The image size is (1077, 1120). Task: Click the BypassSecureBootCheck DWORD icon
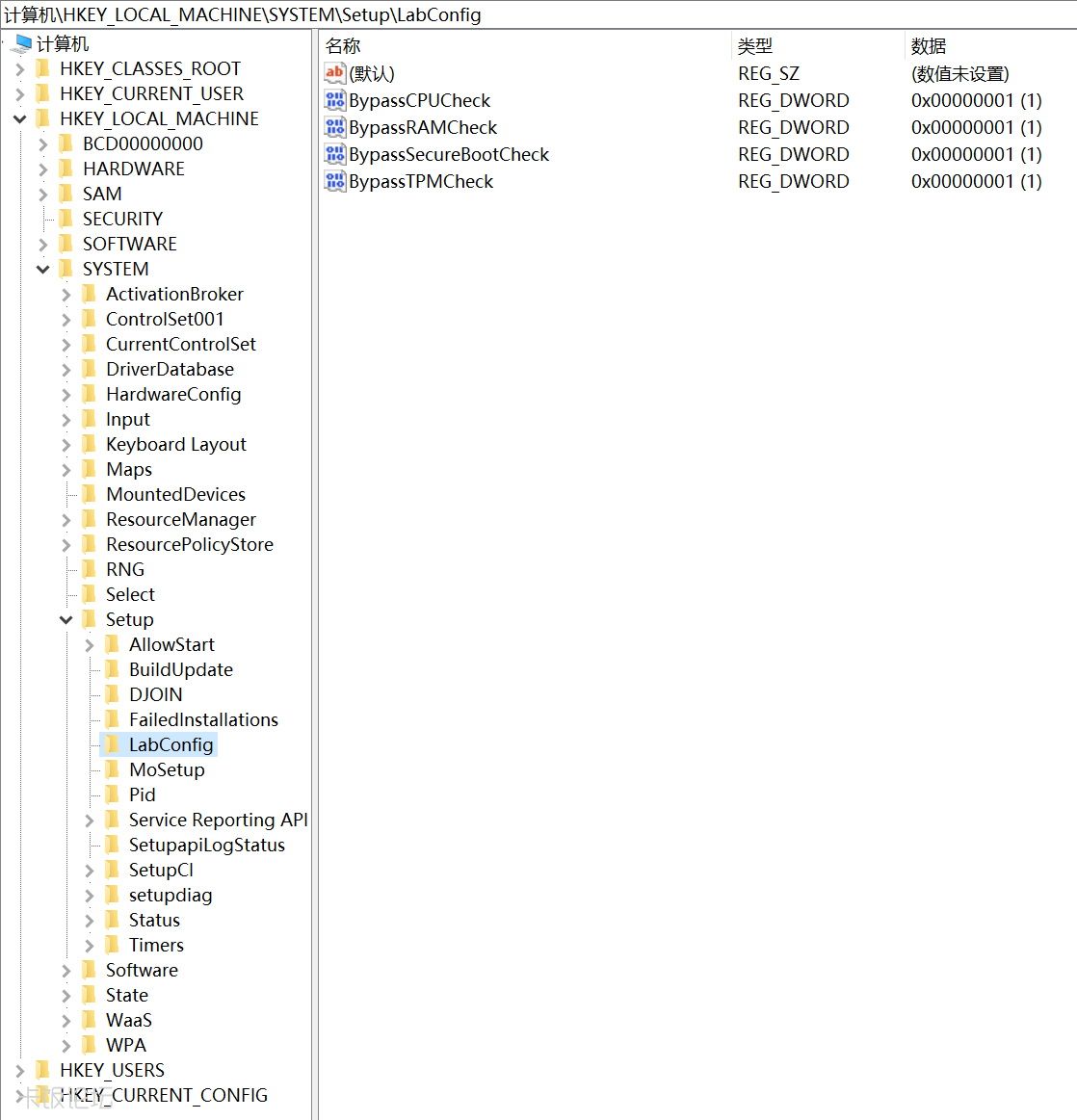tap(334, 154)
